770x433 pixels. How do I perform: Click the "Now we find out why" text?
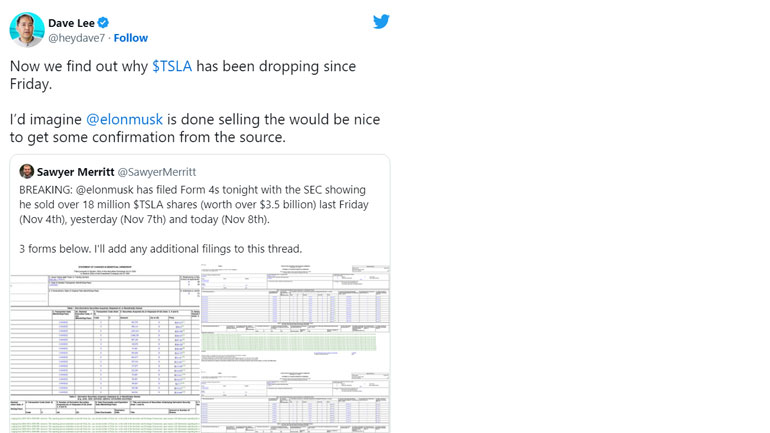pos(78,66)
